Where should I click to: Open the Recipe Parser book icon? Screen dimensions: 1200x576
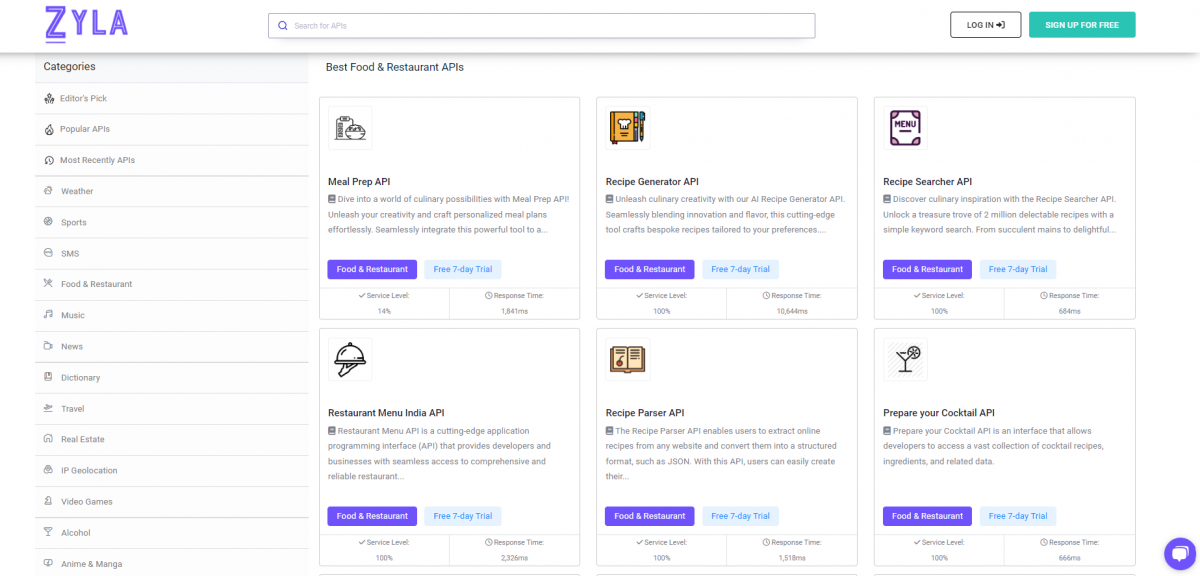[627, 359]
